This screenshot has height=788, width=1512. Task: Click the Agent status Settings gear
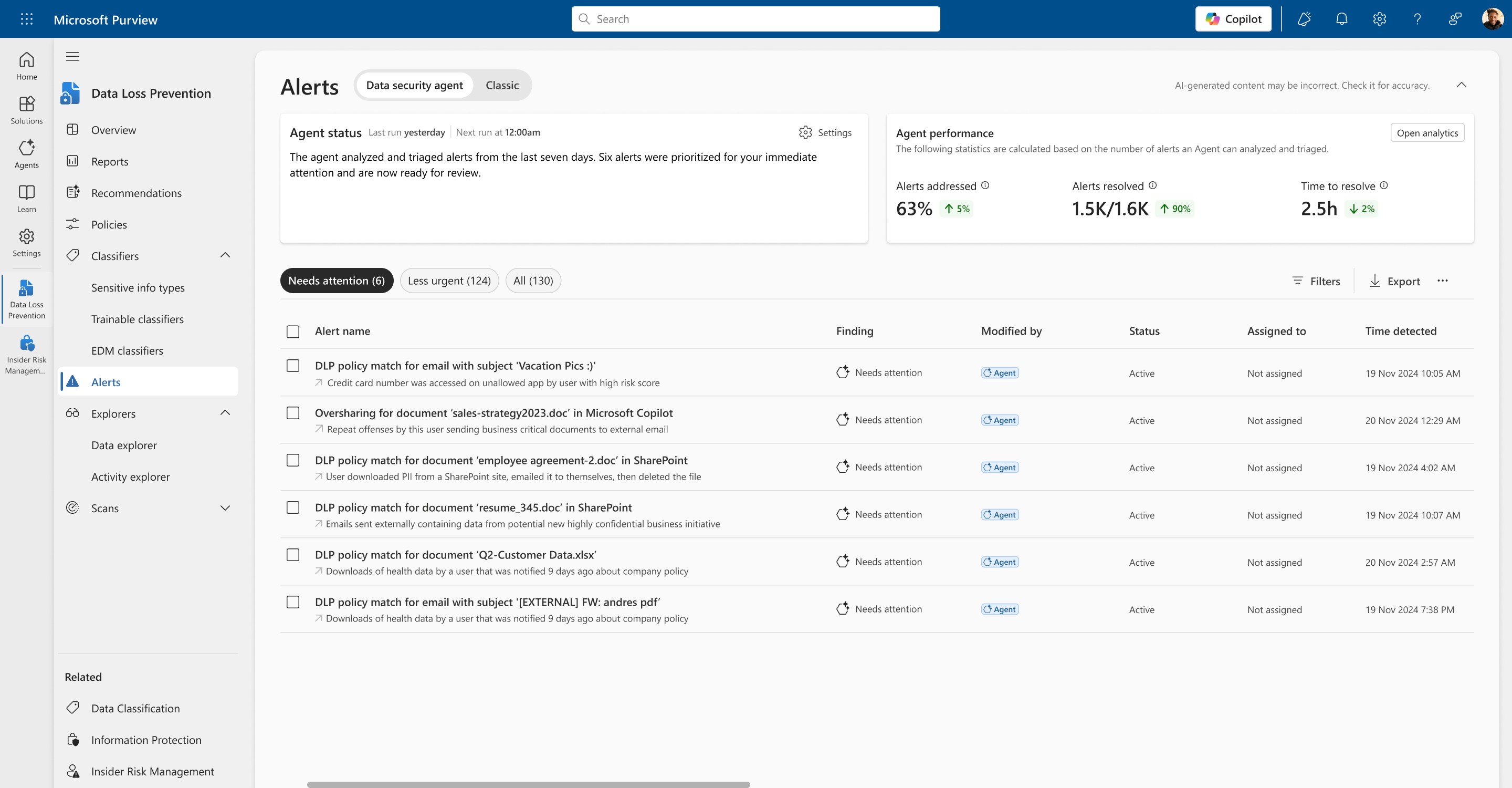point(825,133)
